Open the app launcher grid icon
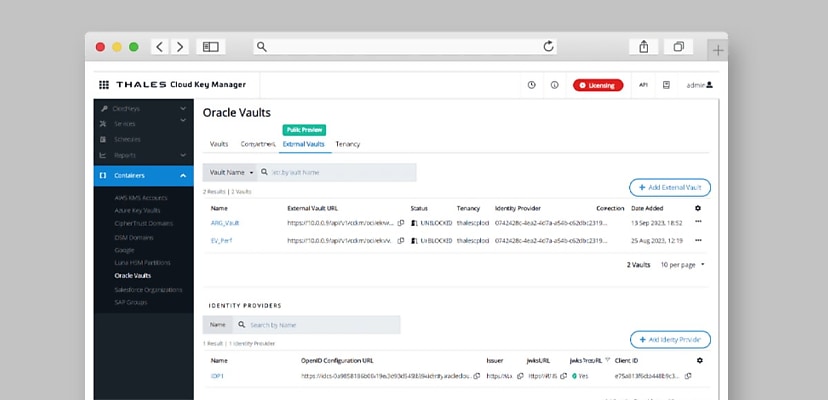 click(104, 85)
